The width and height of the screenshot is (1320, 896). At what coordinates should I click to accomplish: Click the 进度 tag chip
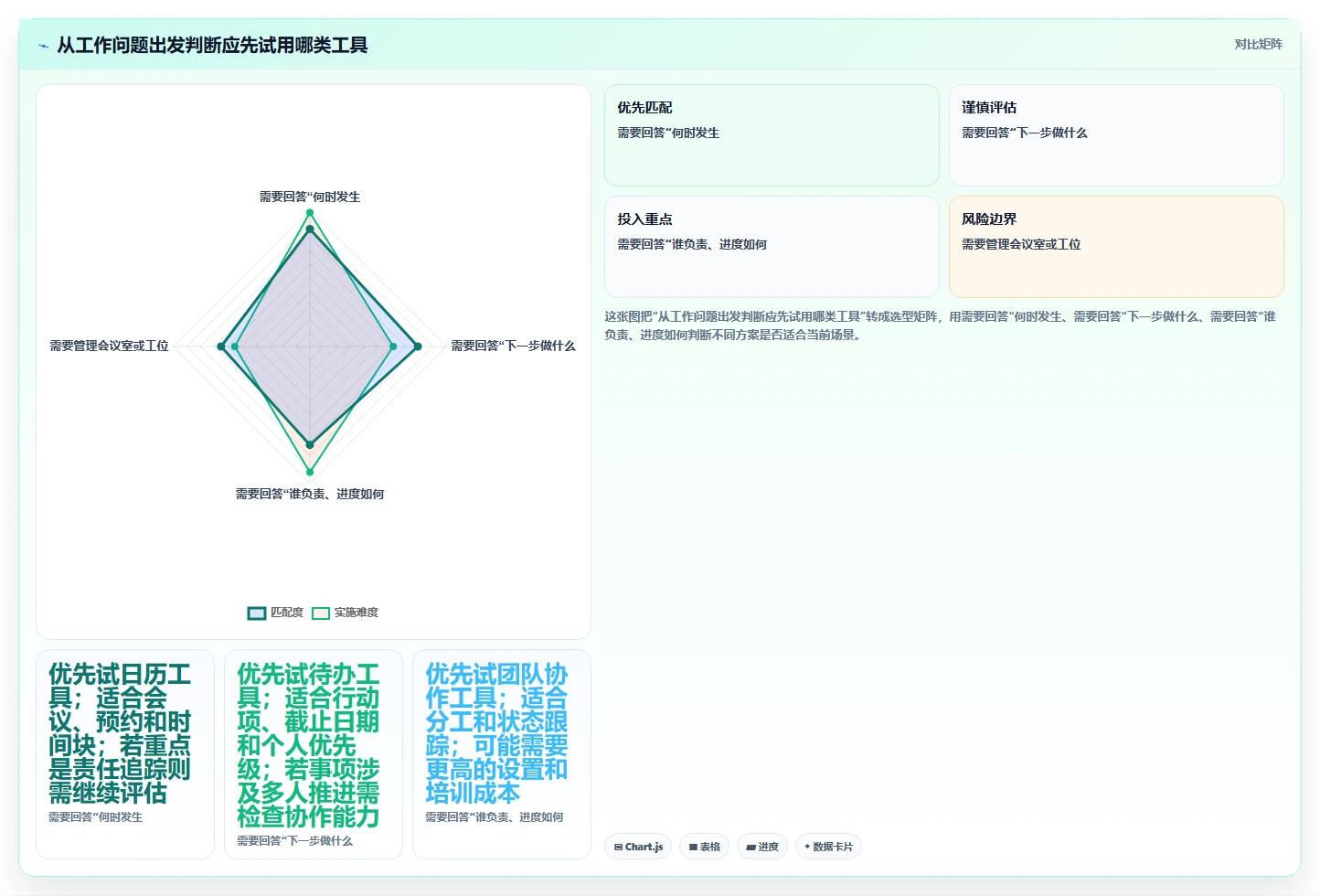point(762,847)
